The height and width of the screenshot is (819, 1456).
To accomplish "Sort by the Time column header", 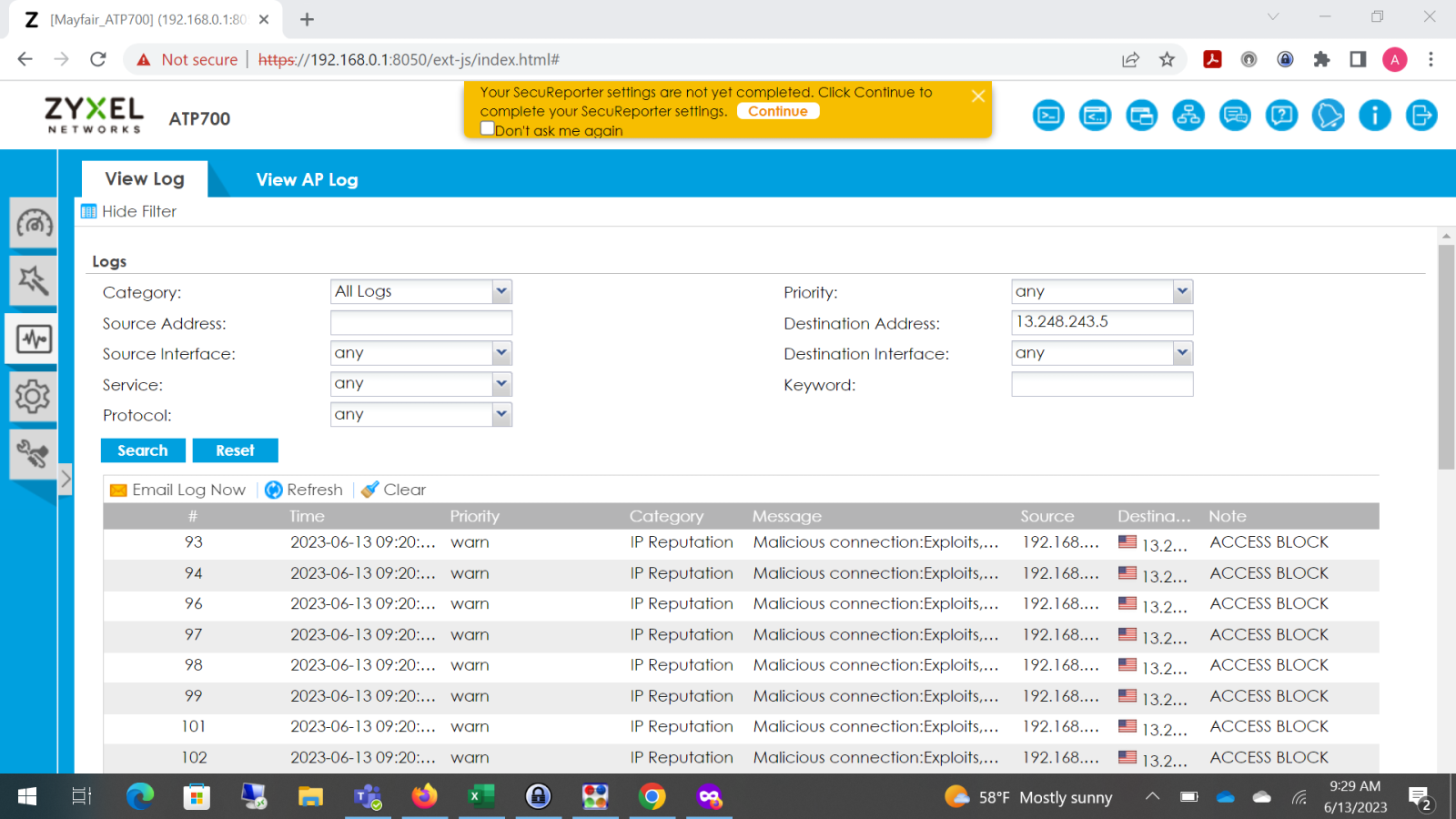I will [307, 516].
